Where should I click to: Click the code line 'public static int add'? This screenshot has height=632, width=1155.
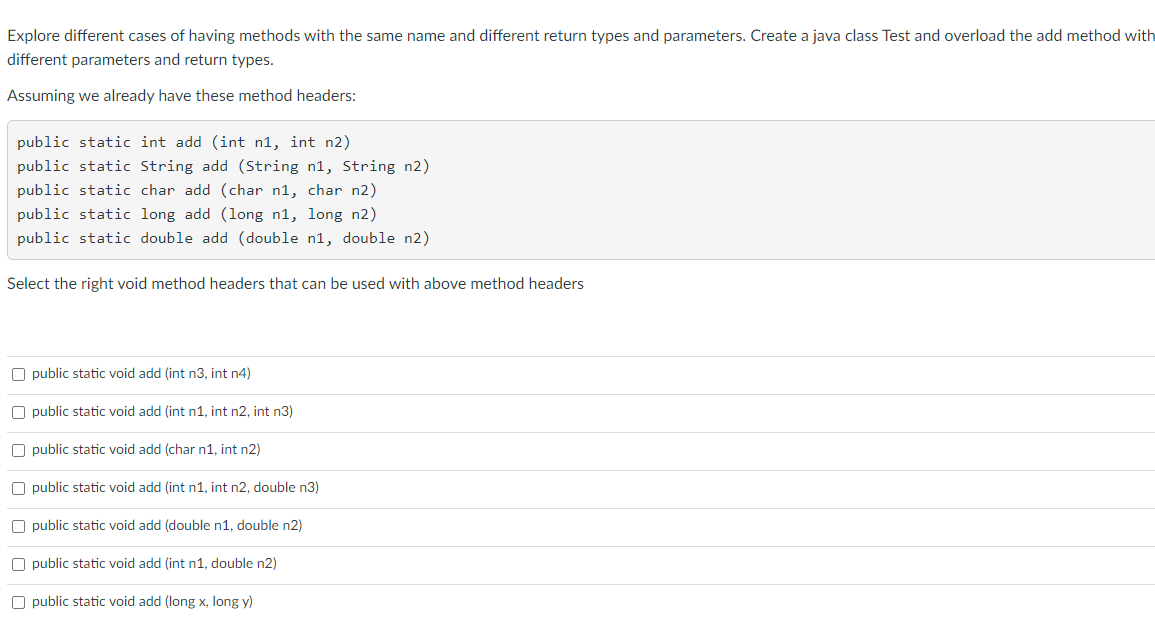(x=184, y=142)
